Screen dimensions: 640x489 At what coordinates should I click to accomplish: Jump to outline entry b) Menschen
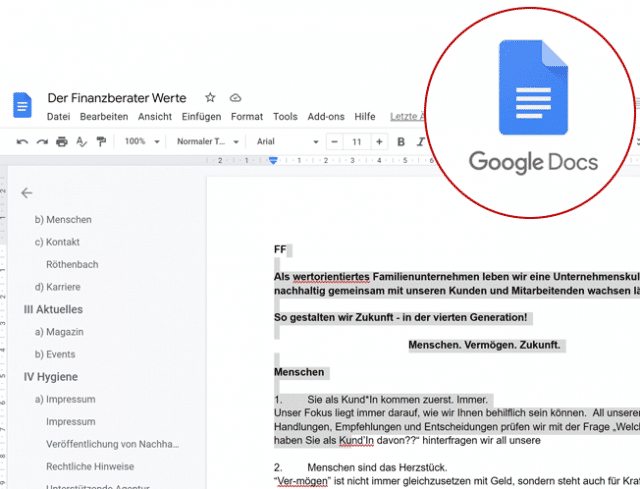pyautogui.click(x=63, y=220)
